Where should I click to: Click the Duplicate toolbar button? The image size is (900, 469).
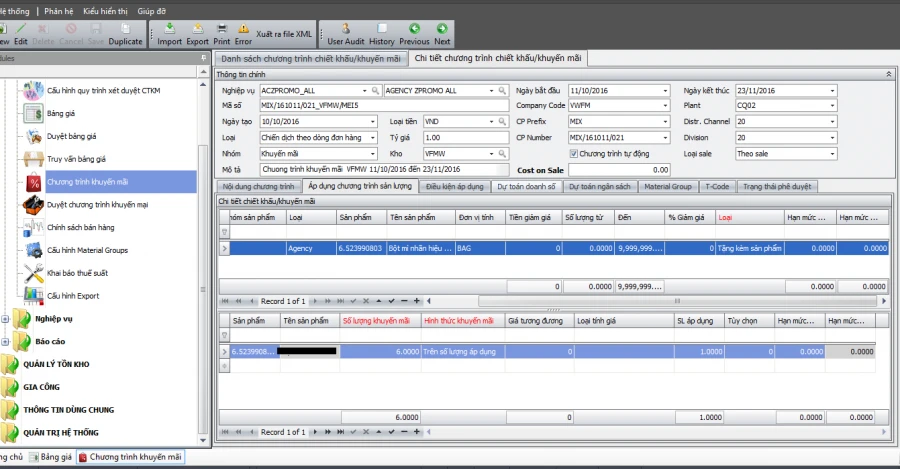125,34
